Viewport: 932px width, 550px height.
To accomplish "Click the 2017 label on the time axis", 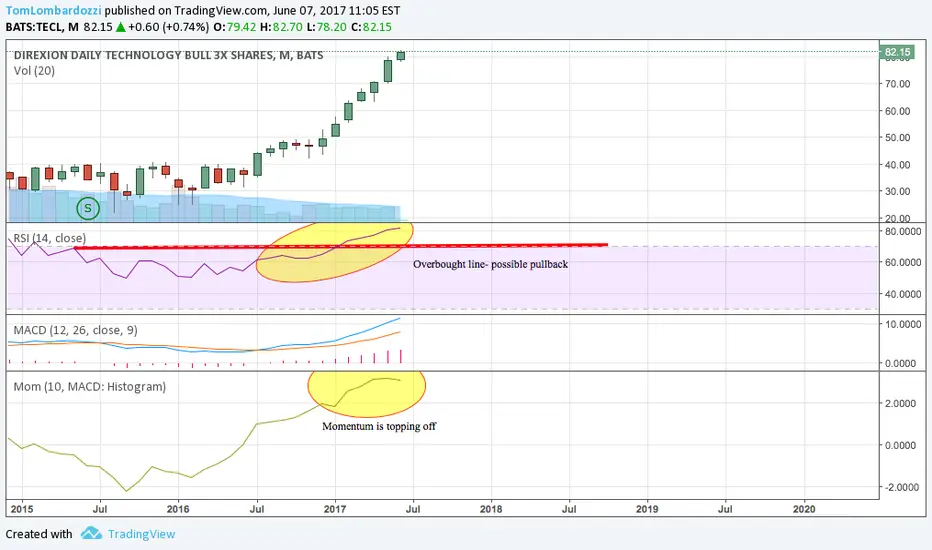I will (x=335, y=509).
